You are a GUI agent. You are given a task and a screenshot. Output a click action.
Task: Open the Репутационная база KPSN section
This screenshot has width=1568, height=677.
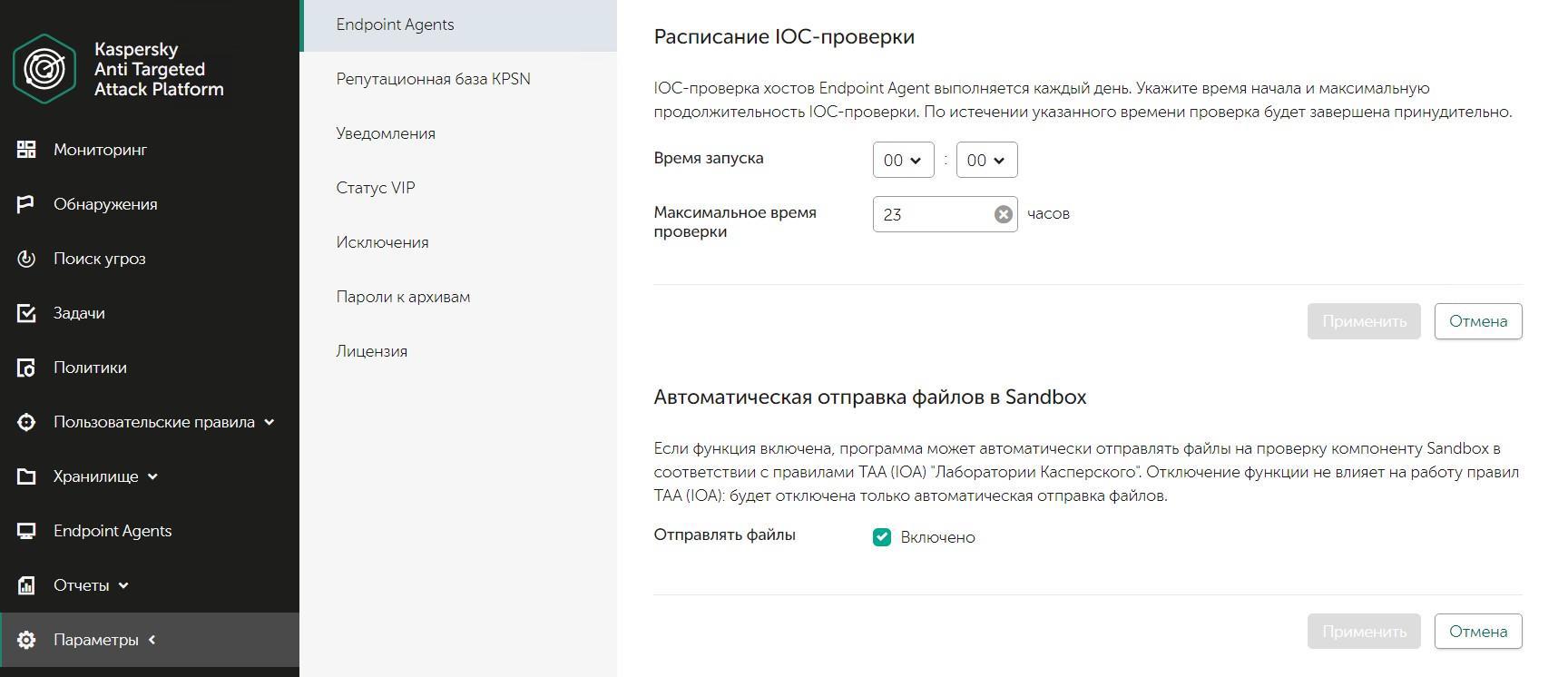(x=433, y=79)
